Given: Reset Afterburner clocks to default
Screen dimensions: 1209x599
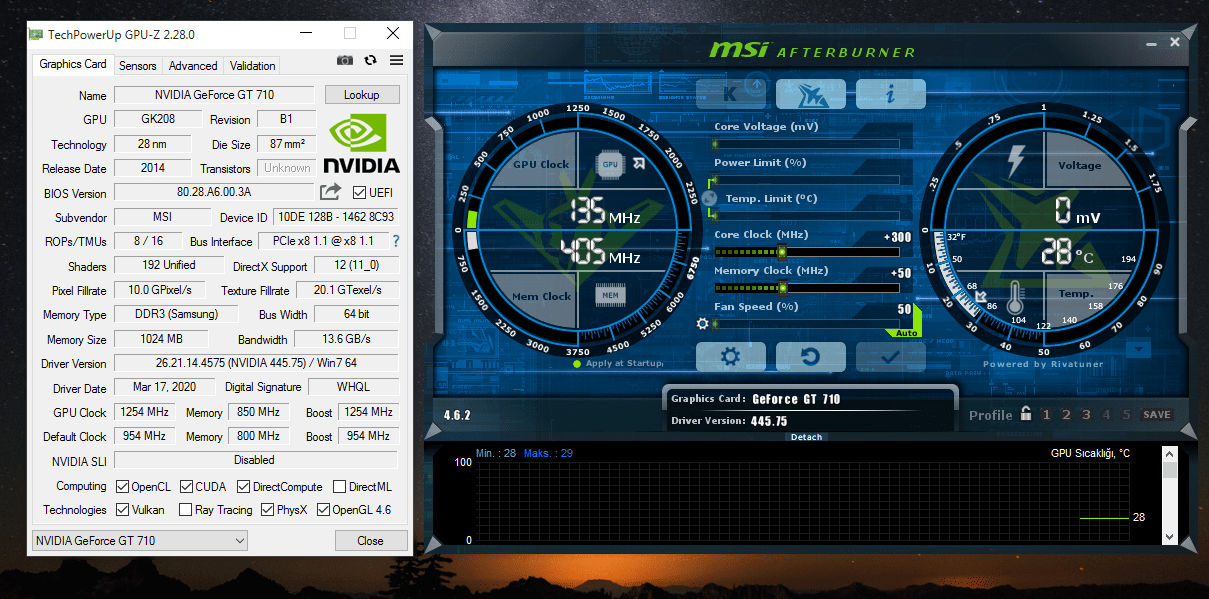Looking at the screenshot, I should coord(810,356).
